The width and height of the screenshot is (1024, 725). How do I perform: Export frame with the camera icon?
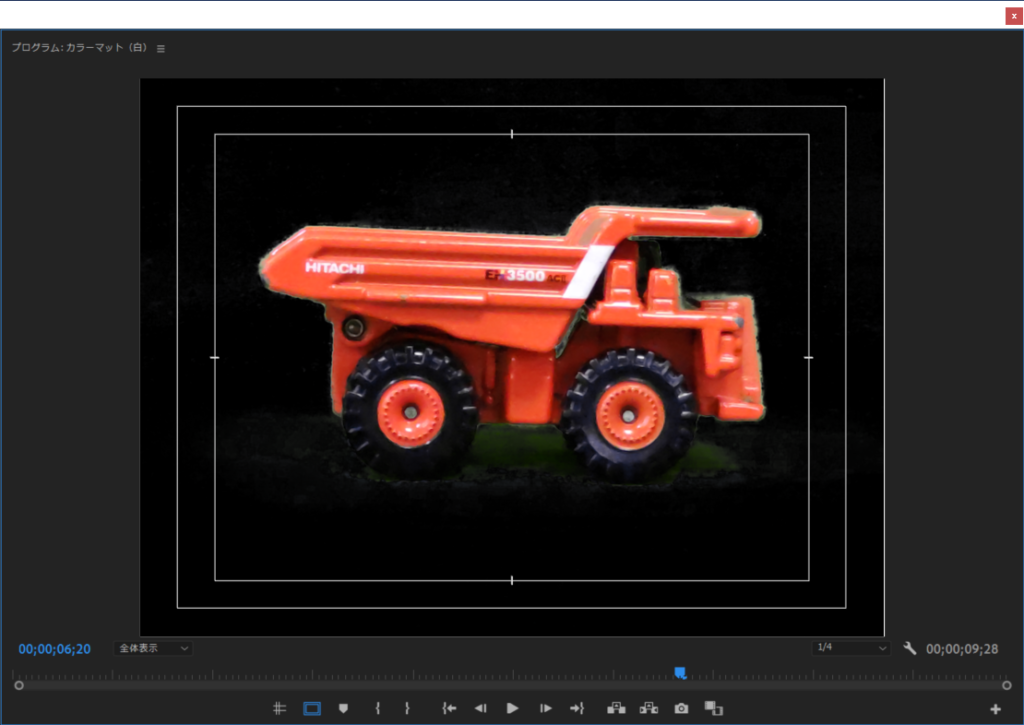coord(681,708)
